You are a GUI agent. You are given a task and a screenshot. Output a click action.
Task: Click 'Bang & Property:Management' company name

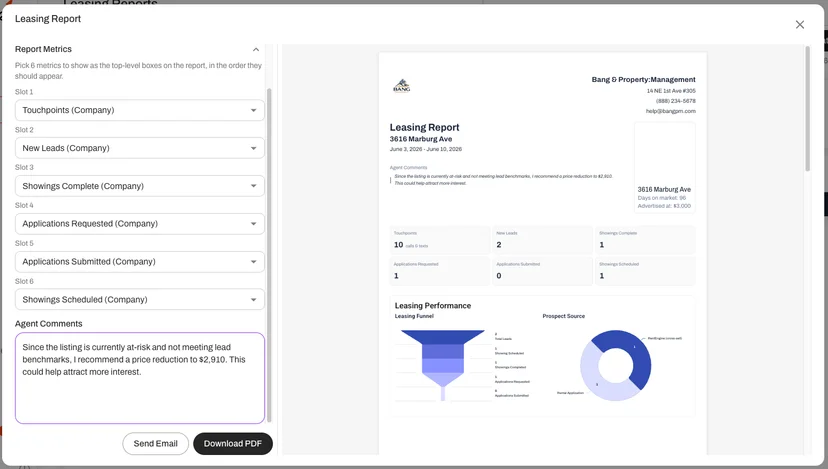(x=643, y=80)
